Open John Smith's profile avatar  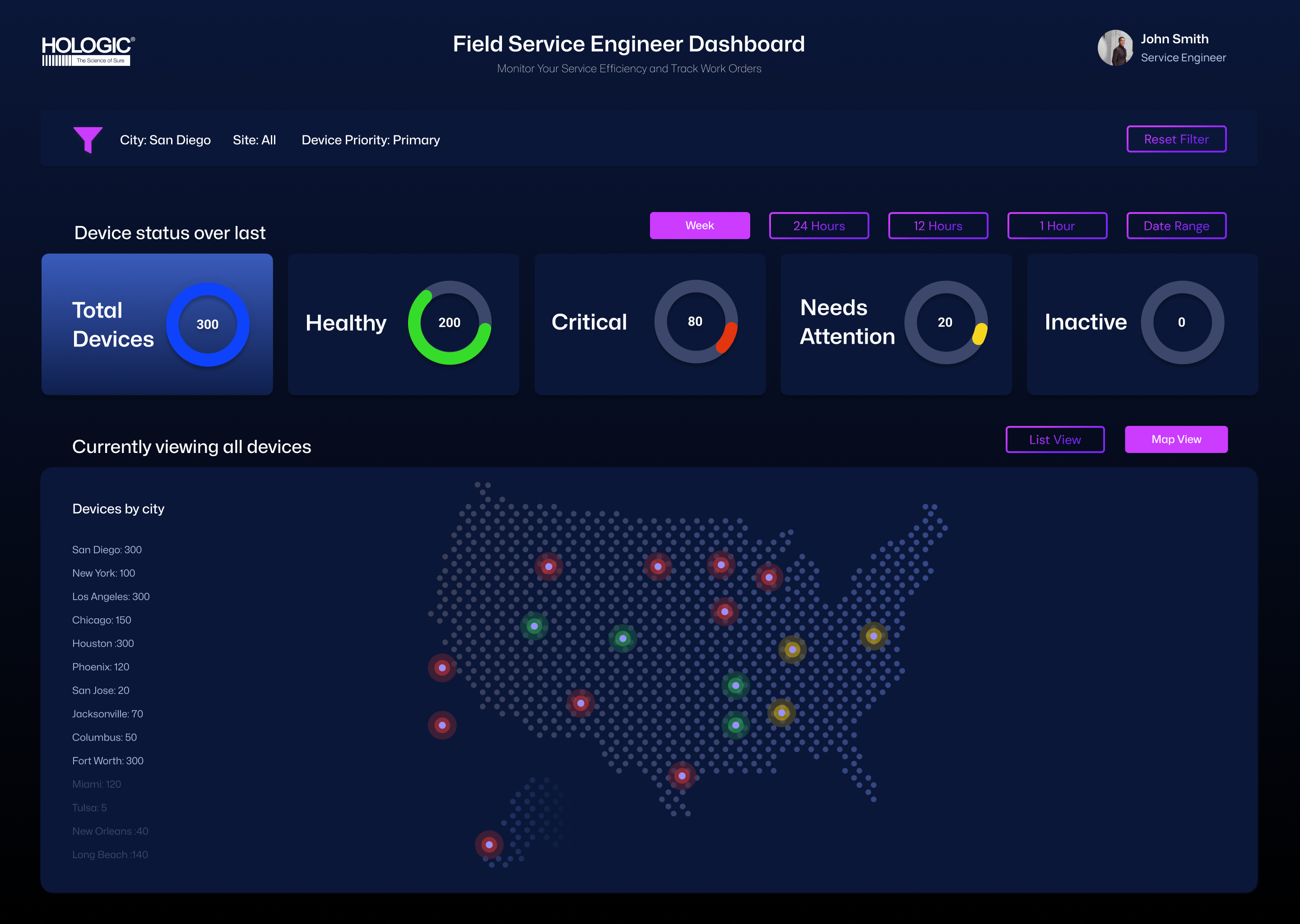(1115, 48)
